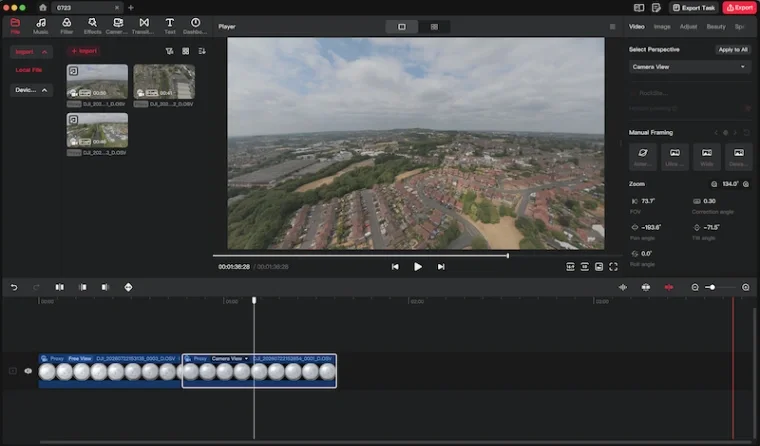Switch to the Beauty tab
The image size is (760, 446).
point(716,27)
